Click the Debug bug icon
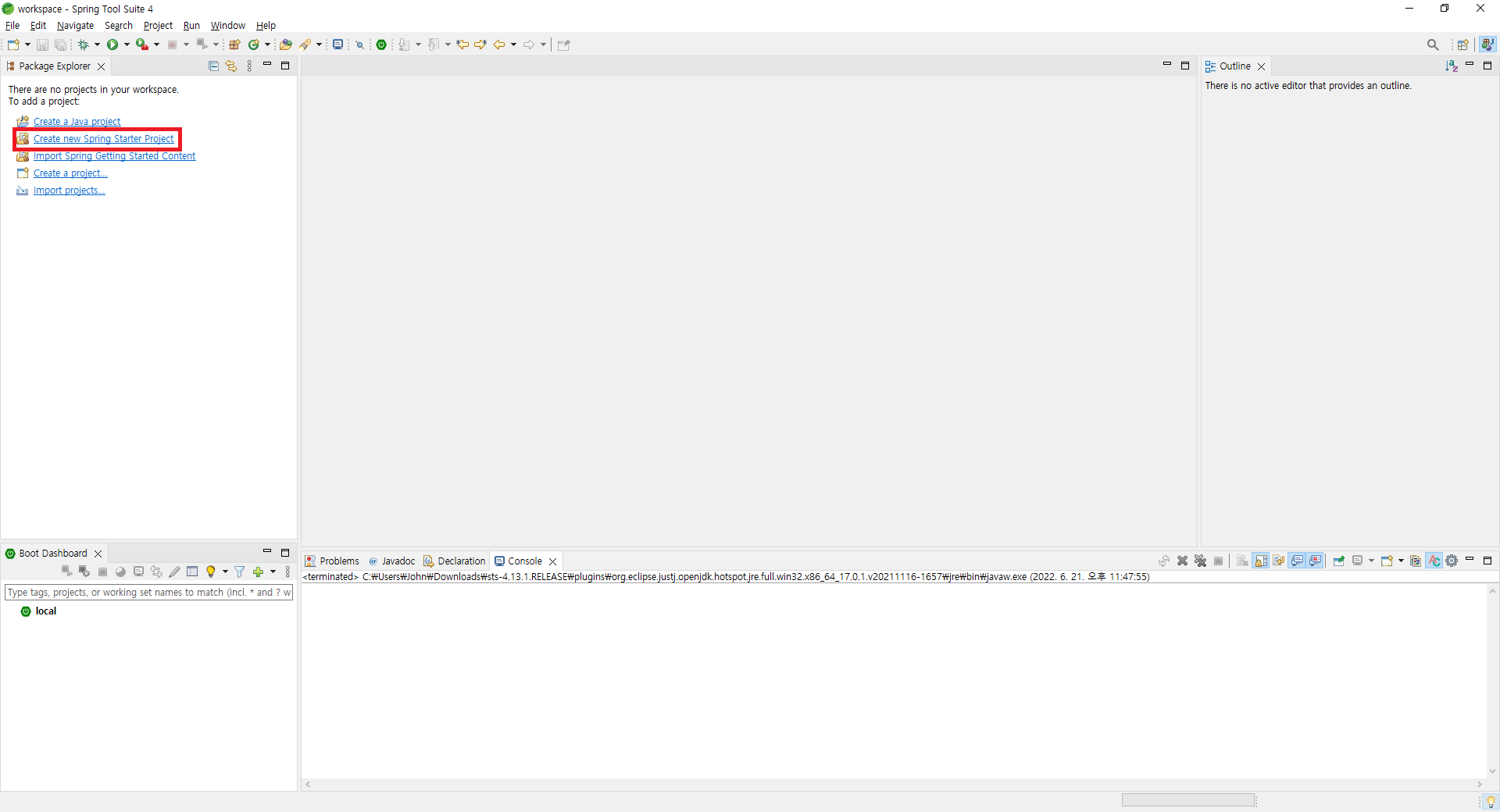This screenshot has height=812, width=1500. point(83,45)
